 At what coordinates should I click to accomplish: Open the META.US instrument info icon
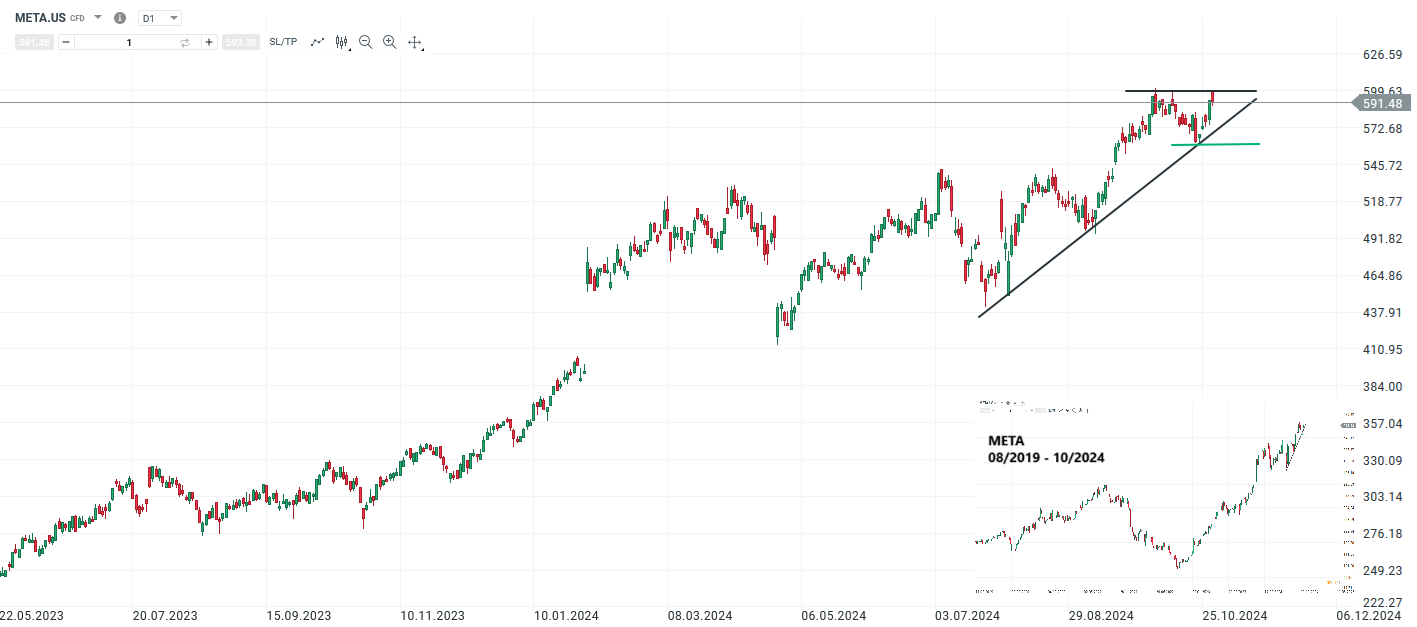119,17
